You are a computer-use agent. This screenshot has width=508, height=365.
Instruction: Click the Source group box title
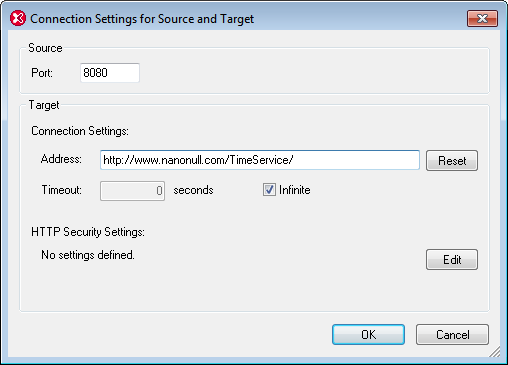(x=45, y=48)
